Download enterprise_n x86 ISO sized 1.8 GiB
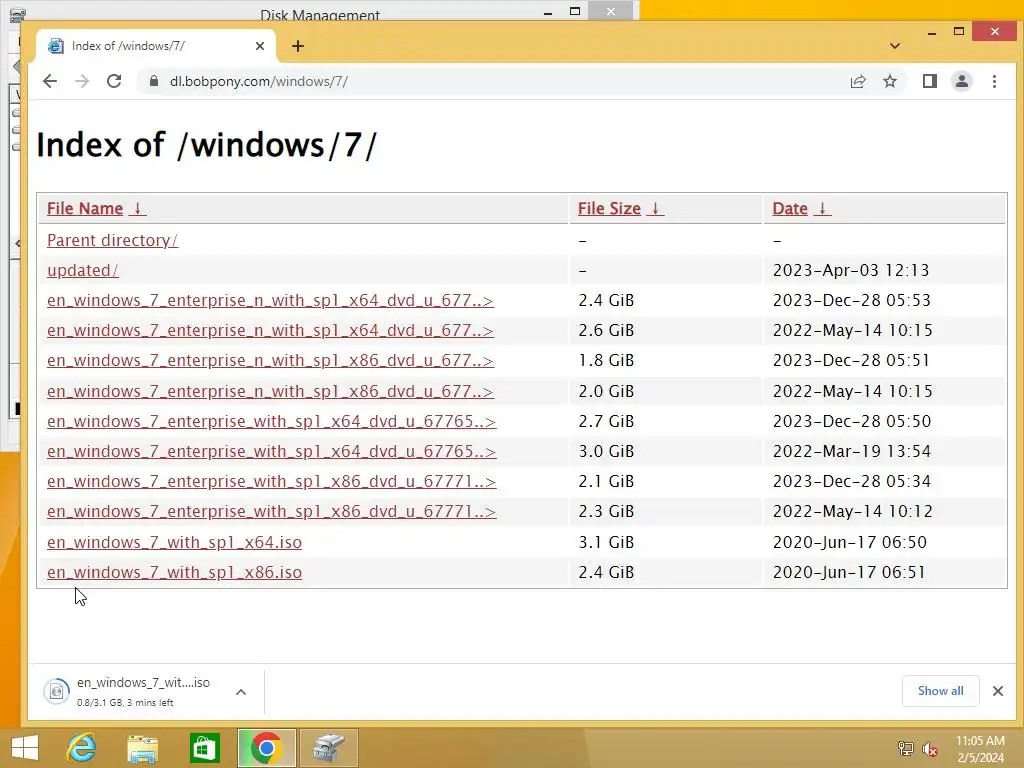This screenshot has height=768, width=1024. [270, 360]
